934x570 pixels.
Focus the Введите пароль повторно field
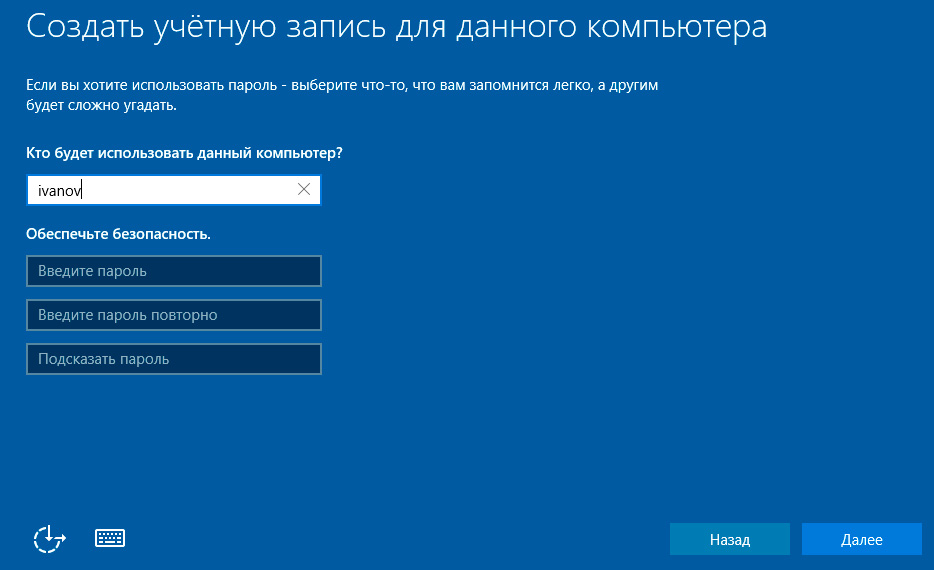[x=174, y=315]
